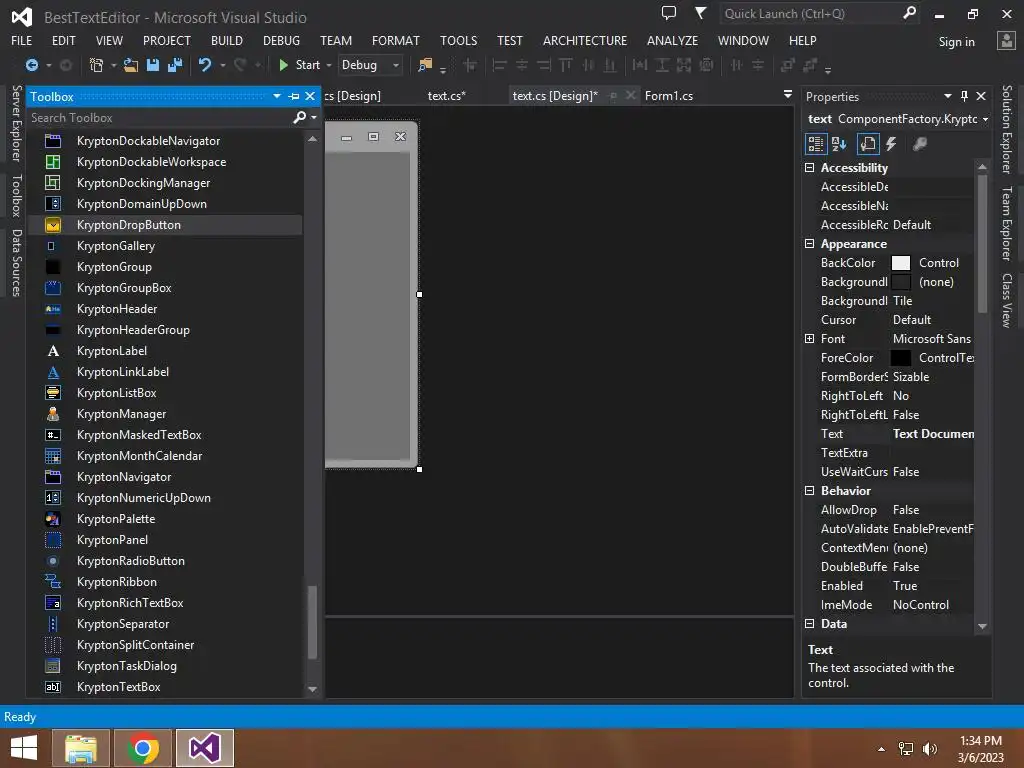Open the Properties object selector dropdown

[x=985, y=119]
